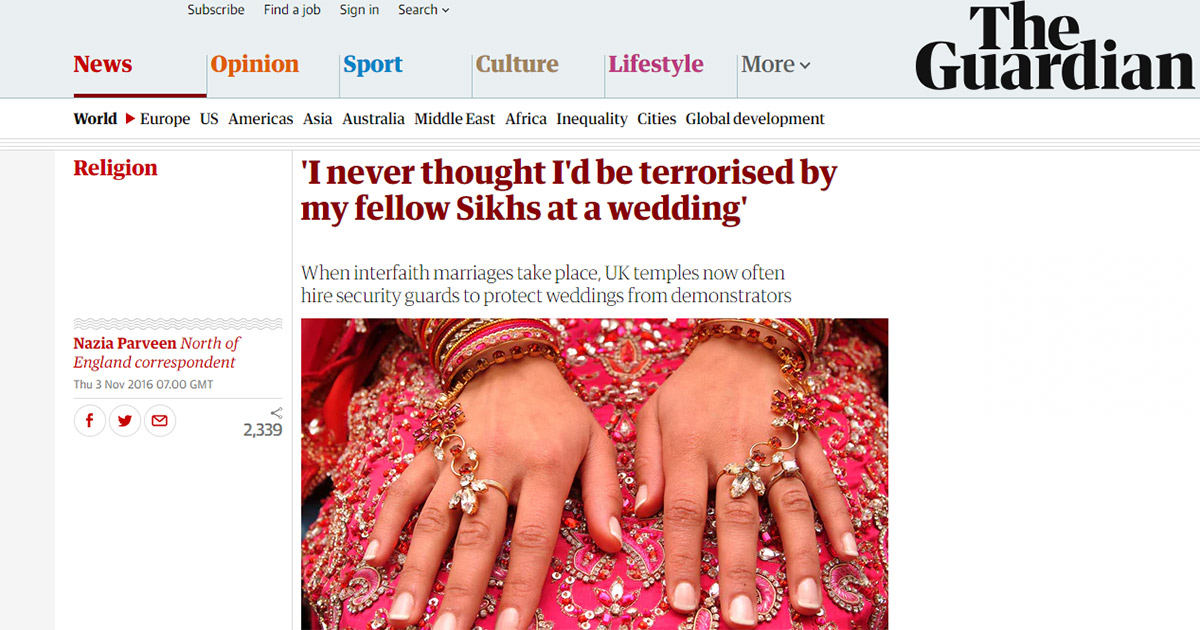Open the Search dropdown
This screenshot has height=630, width=1200.
423,10
